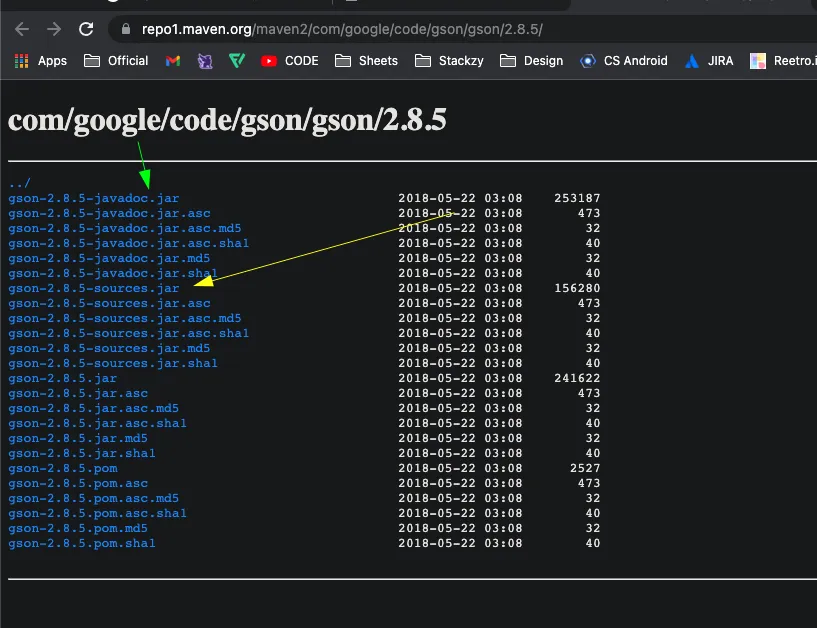The width and height of the screenshot is (817, 628).
Task: Open gson-2.8.5-sources.jar.asc.sha1 link
Action: pyautogui.click(x=129, y=334)
